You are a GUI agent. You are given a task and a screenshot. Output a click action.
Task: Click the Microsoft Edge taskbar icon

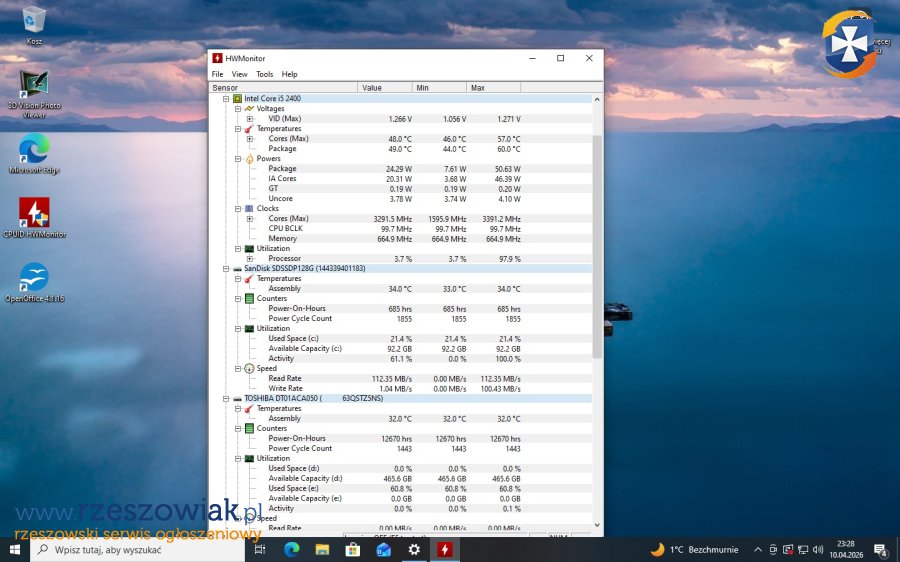292,549
